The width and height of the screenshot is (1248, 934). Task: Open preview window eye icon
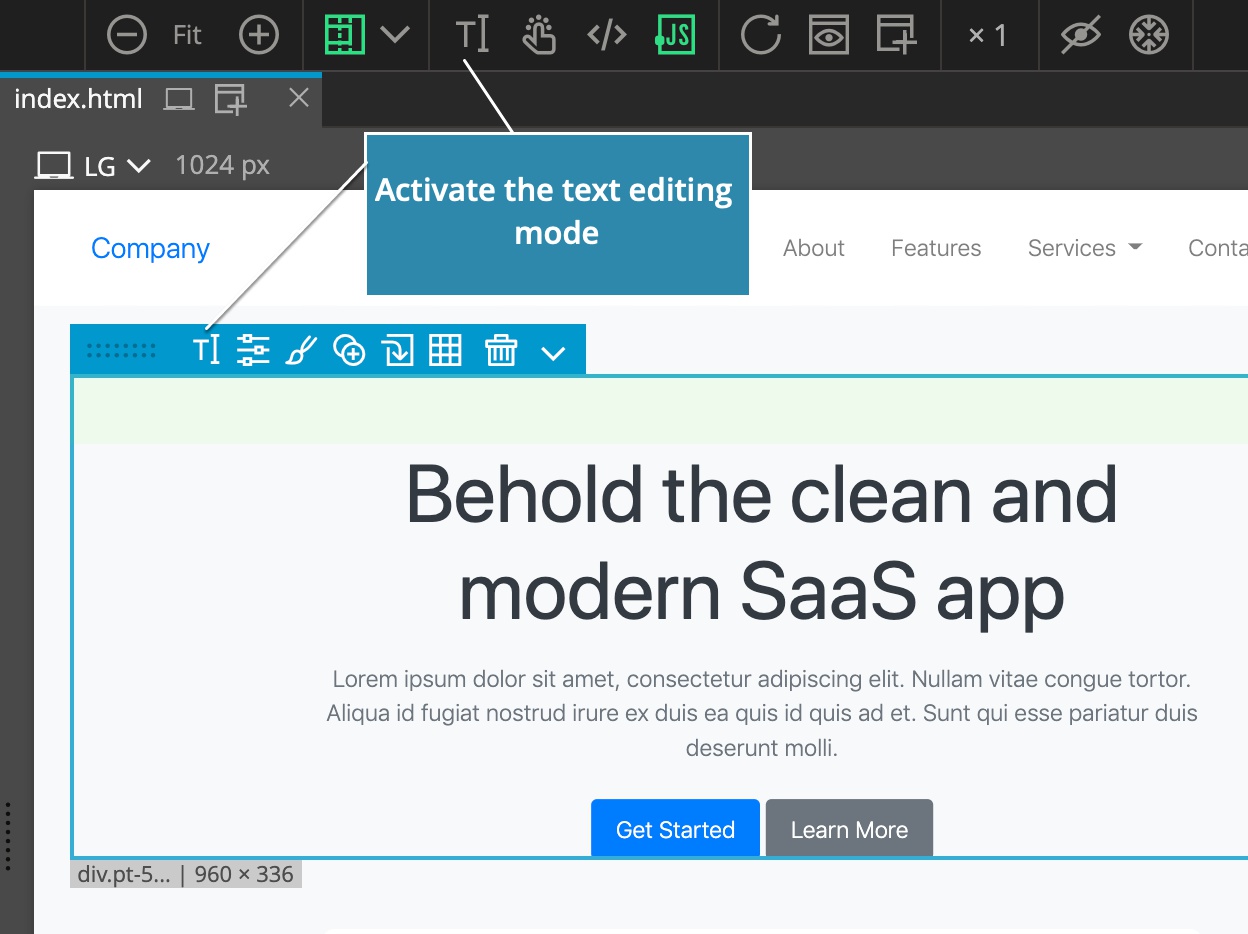829,35
